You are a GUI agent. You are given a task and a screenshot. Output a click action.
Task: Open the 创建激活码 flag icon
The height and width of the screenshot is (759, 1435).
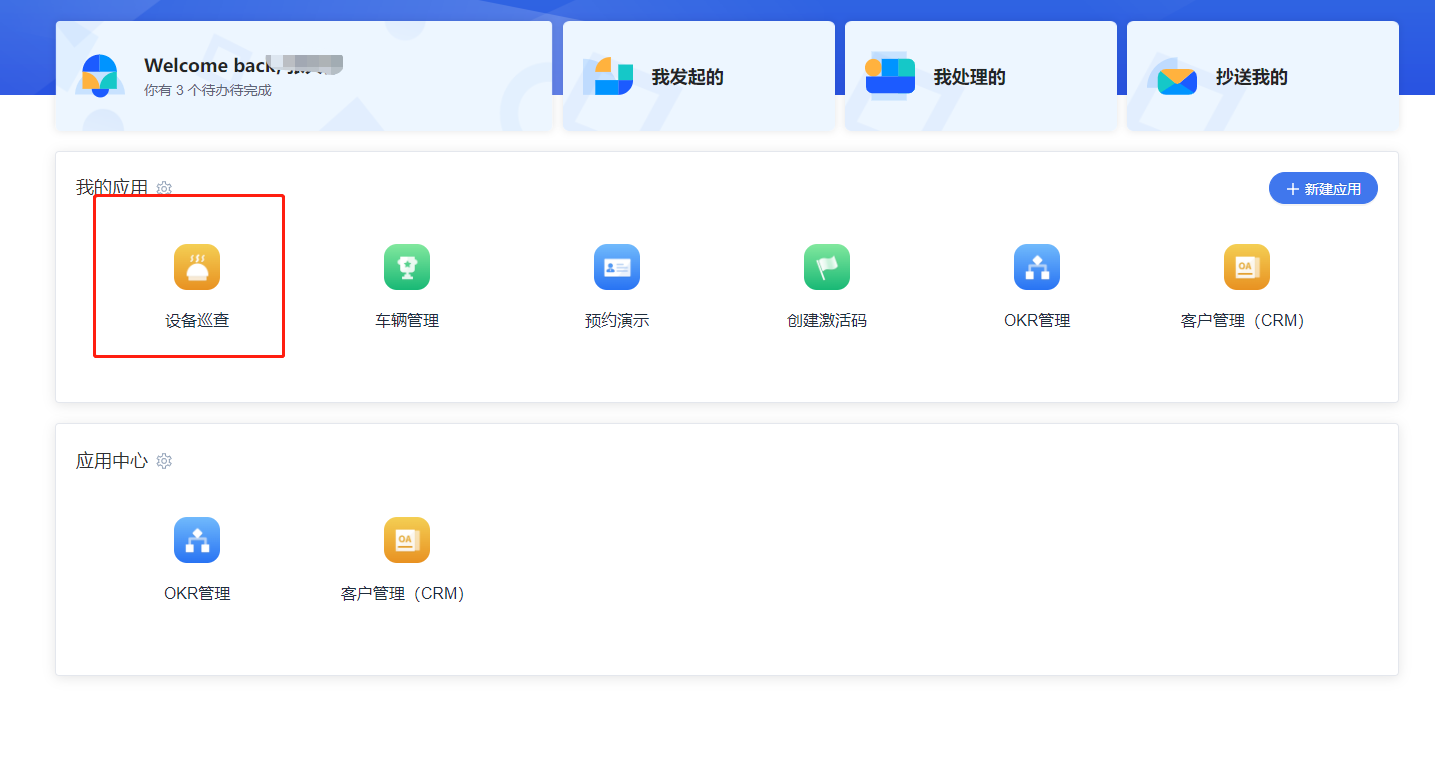coord(827,267)
